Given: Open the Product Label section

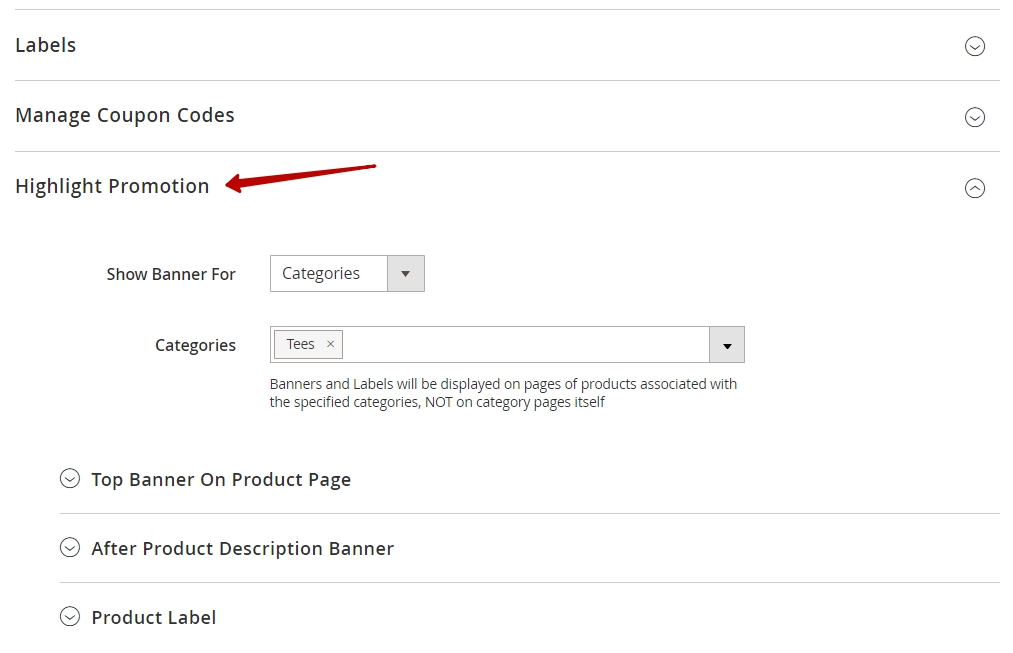Looking at the screenshot, I should pyautogui.click(x=154, y=618).
